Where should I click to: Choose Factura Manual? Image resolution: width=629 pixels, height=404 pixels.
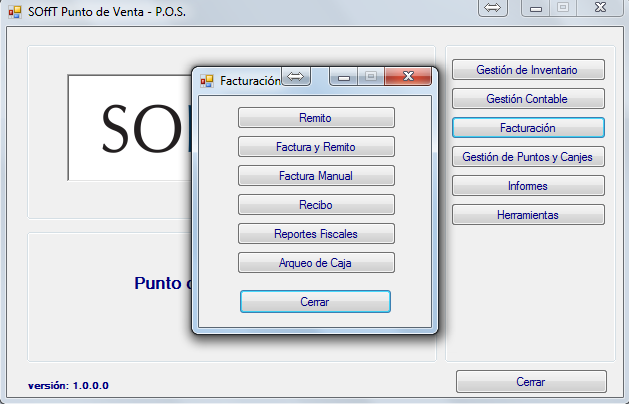tap(316, 176)
